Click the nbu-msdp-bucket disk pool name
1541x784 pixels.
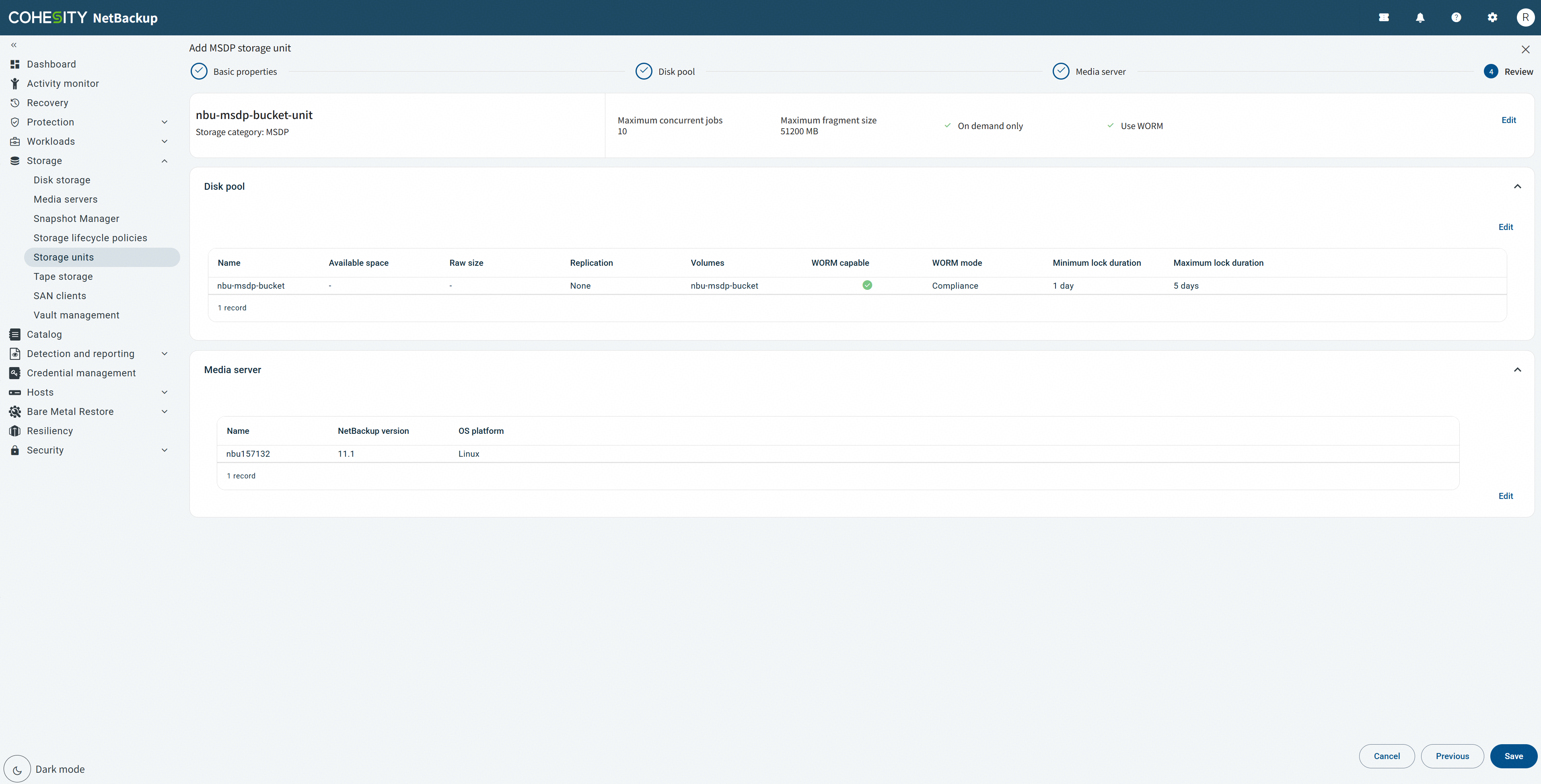251,286
